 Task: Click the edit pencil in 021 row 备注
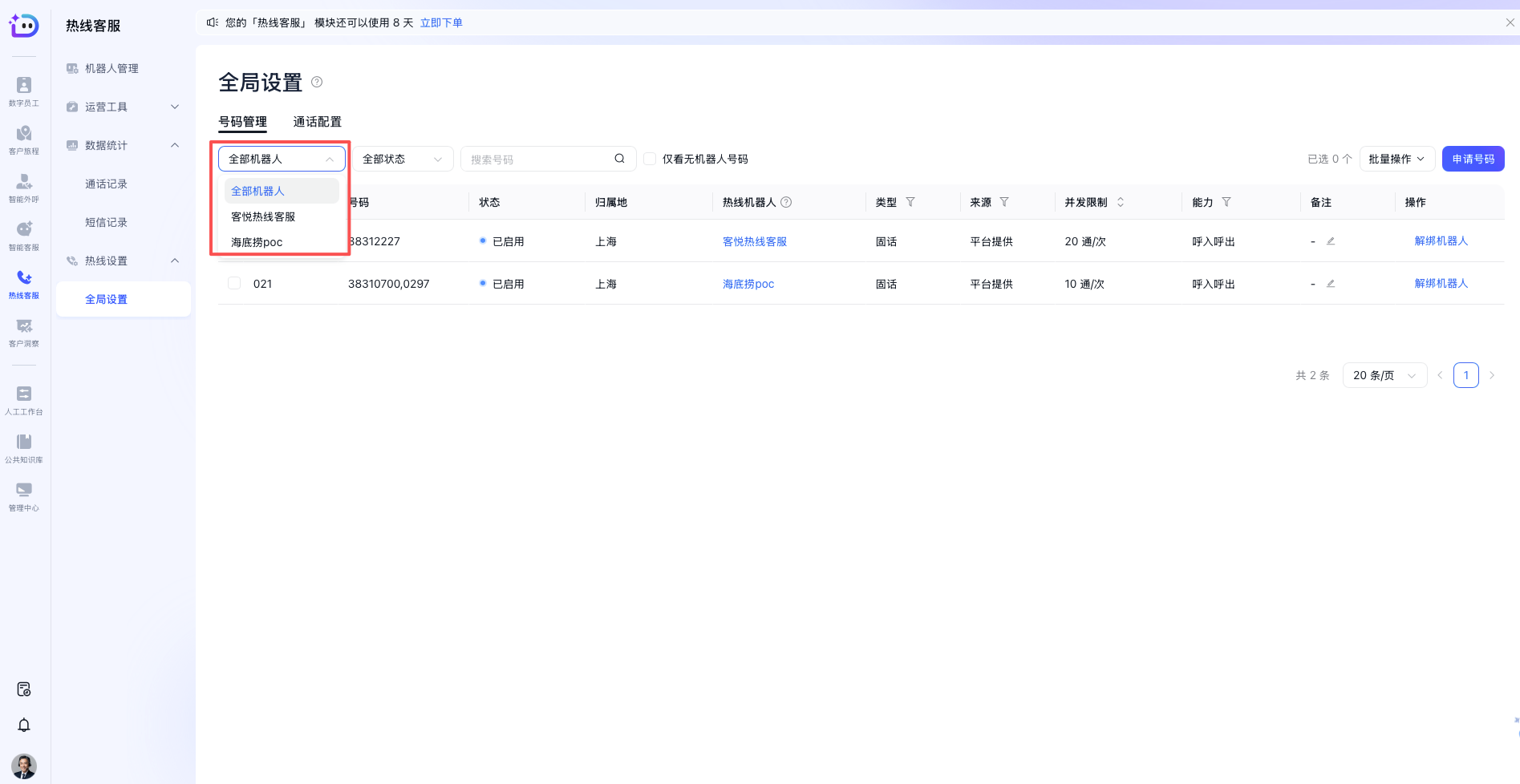(x=1331, y=284)
